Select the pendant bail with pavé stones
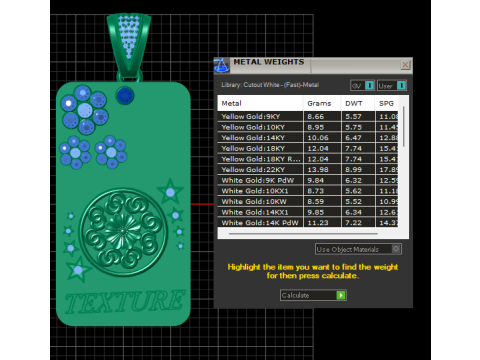Viewport: 480px width, 360px height. coord(129,45)
